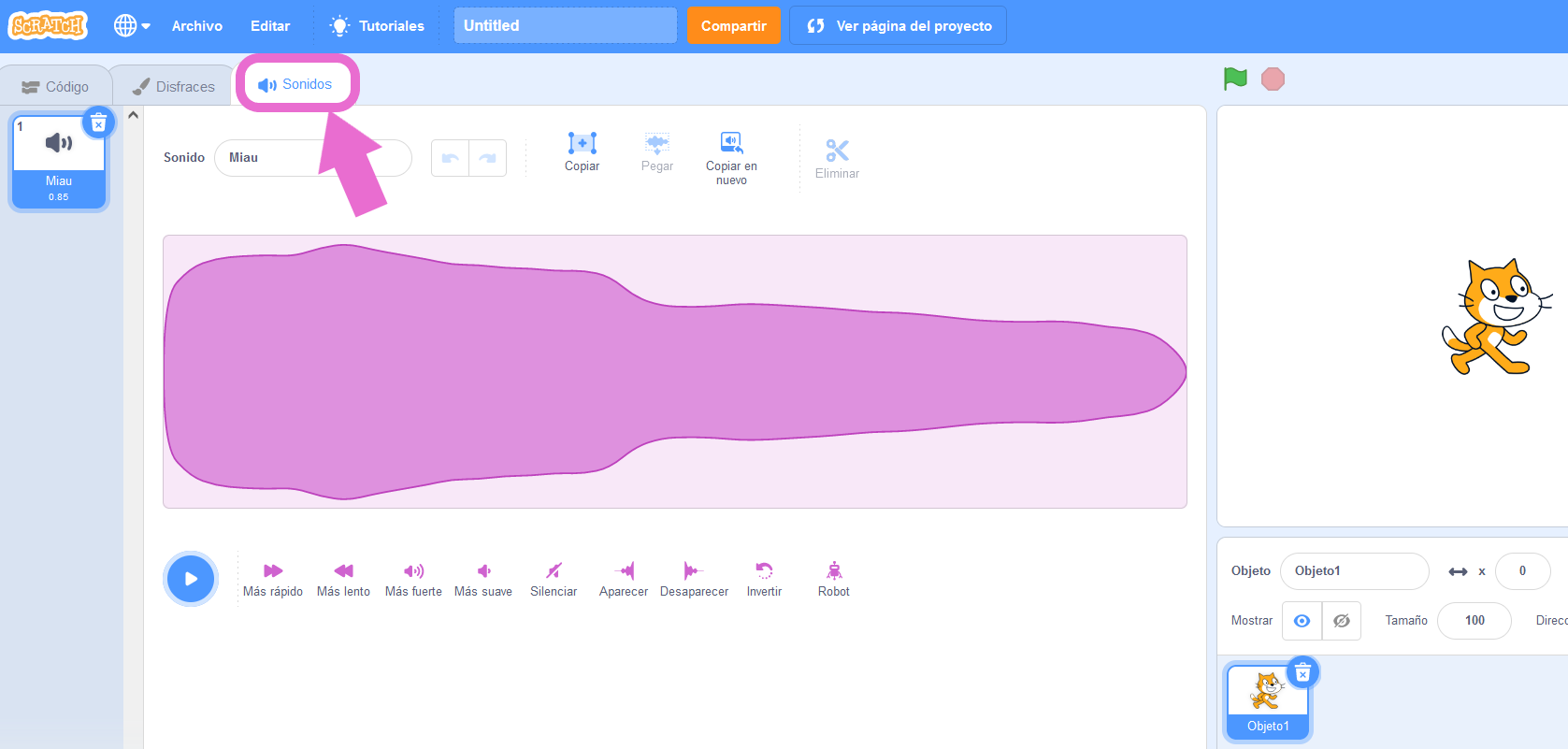Screen dimensions: 1568x749
Task: Switch to the Código tab
Action: [x=56, y=86]
